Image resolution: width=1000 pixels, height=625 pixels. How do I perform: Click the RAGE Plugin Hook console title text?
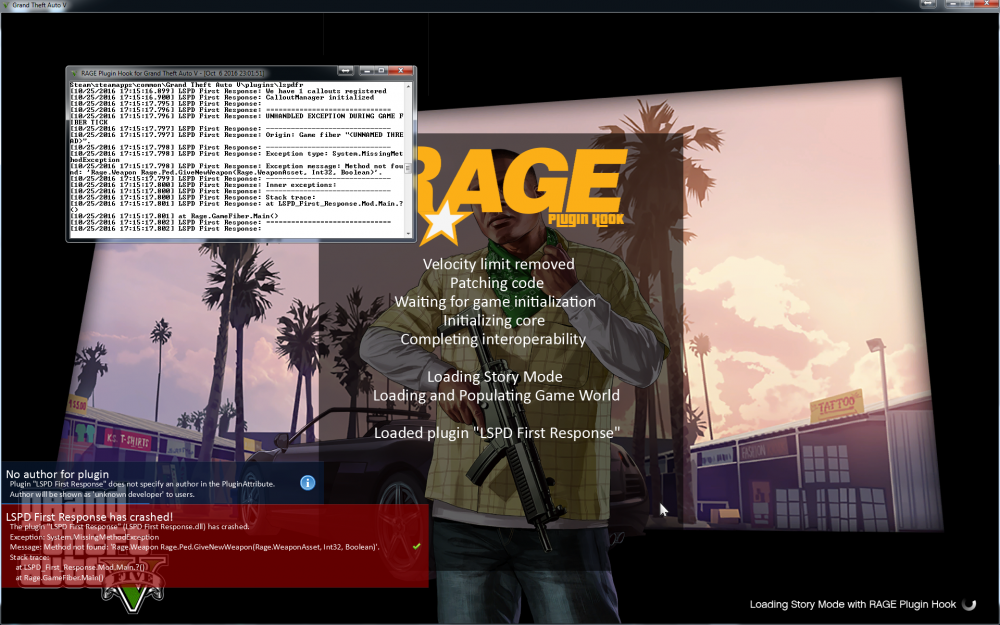172,73
